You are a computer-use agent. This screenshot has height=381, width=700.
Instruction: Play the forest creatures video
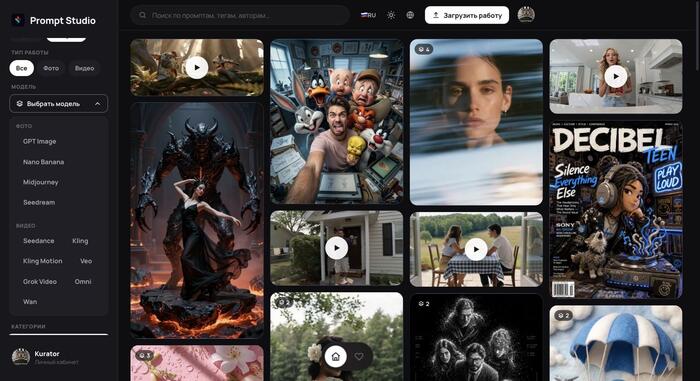[197, 67]
